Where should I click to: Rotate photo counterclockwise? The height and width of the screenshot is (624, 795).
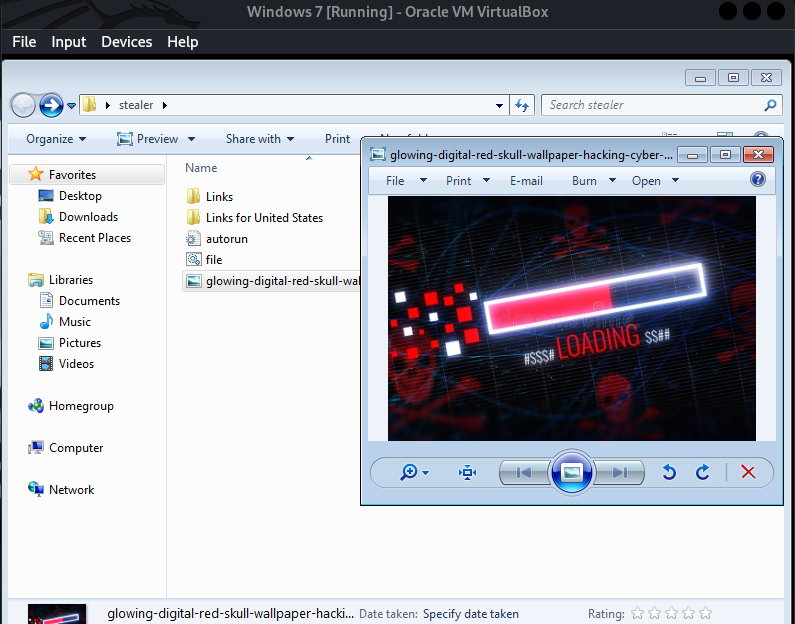click(x=669, y=472)
